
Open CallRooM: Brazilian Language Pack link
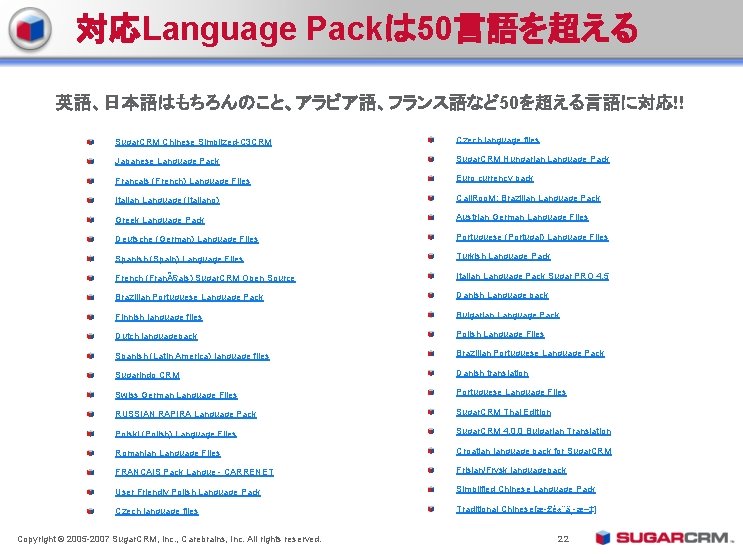[528, 198]
